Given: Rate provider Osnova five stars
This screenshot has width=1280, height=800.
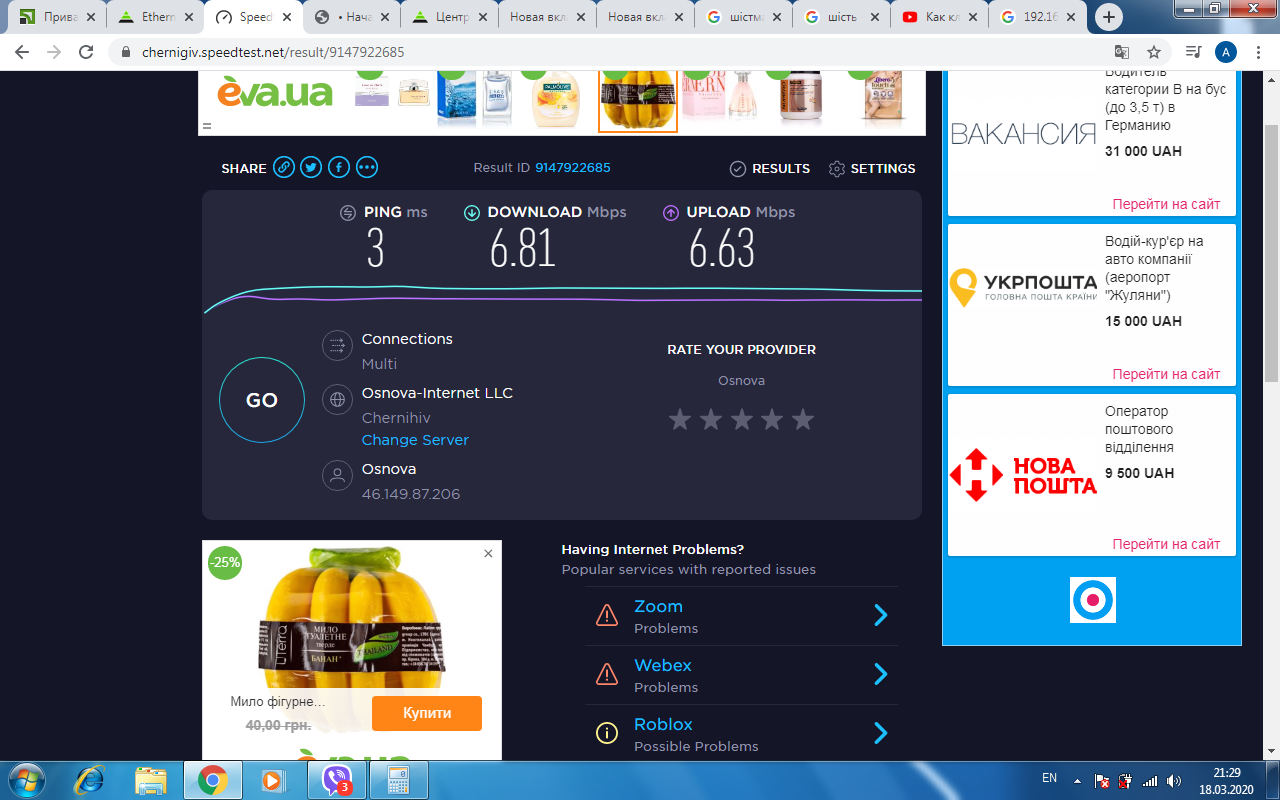Looking at the screenshot, I should [803, 419].
